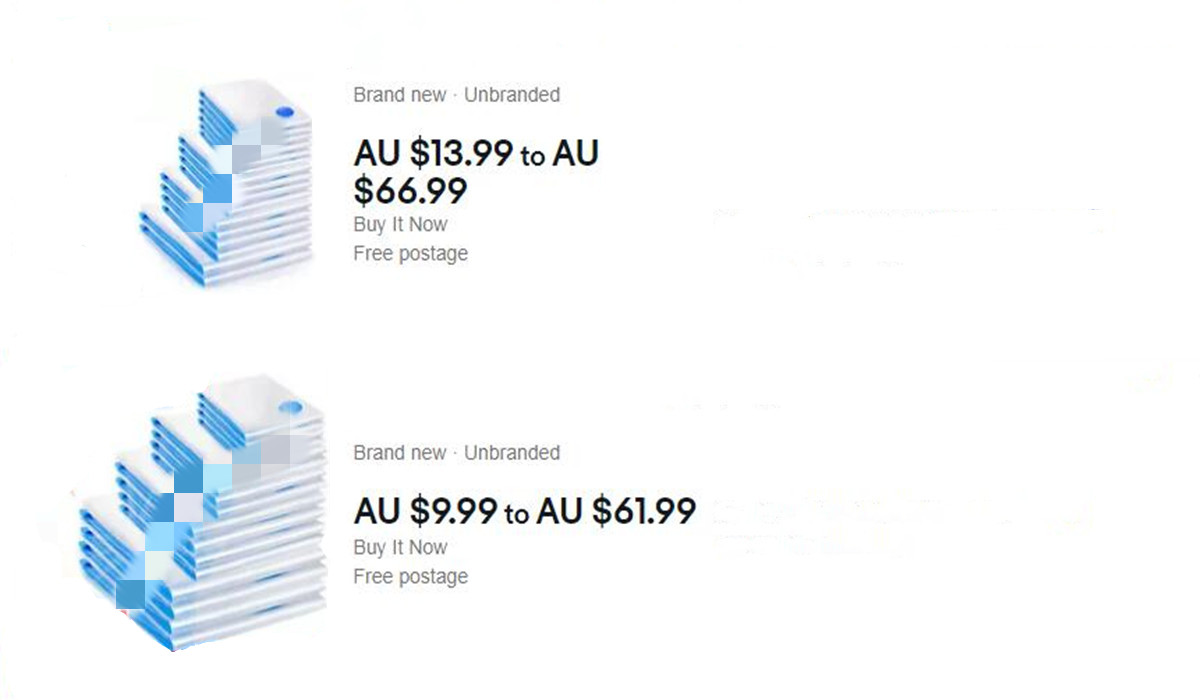1200x700 pixels.
Task: Click 'Brand new' label on second listing
Action: (x=400, y=453)
